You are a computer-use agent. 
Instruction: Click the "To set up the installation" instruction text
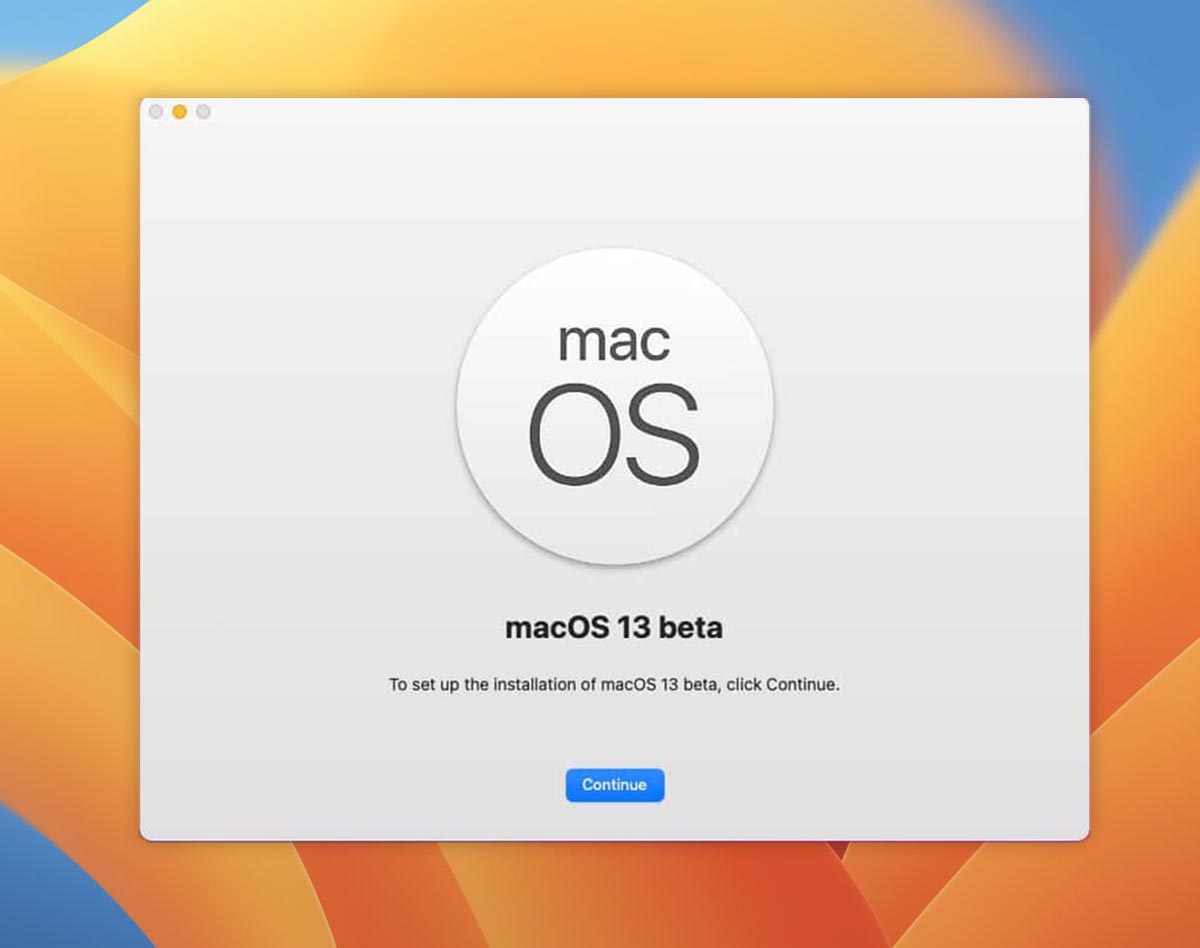(x=614, y=686)
